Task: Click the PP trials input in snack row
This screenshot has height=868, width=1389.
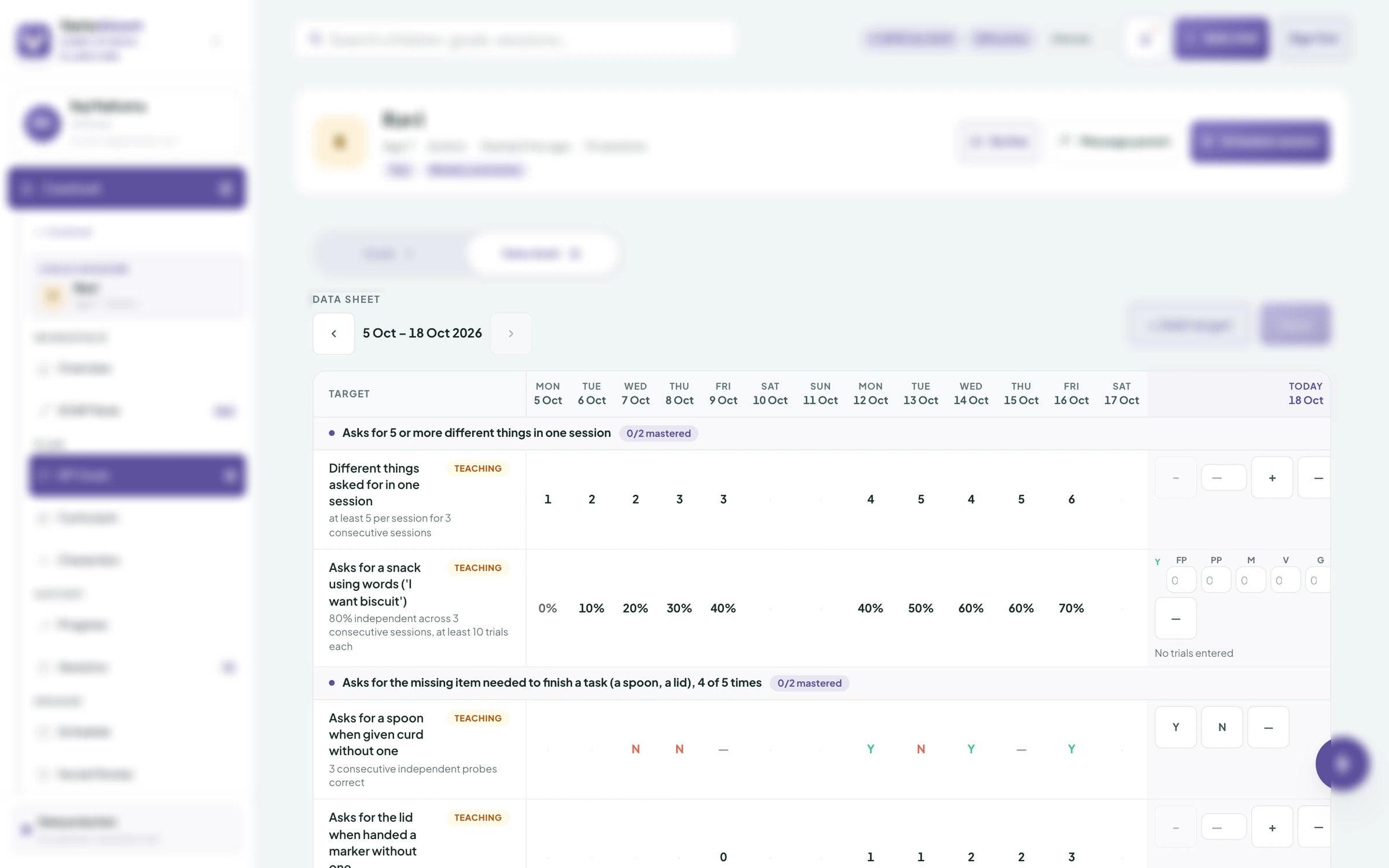Action: 1216,580
